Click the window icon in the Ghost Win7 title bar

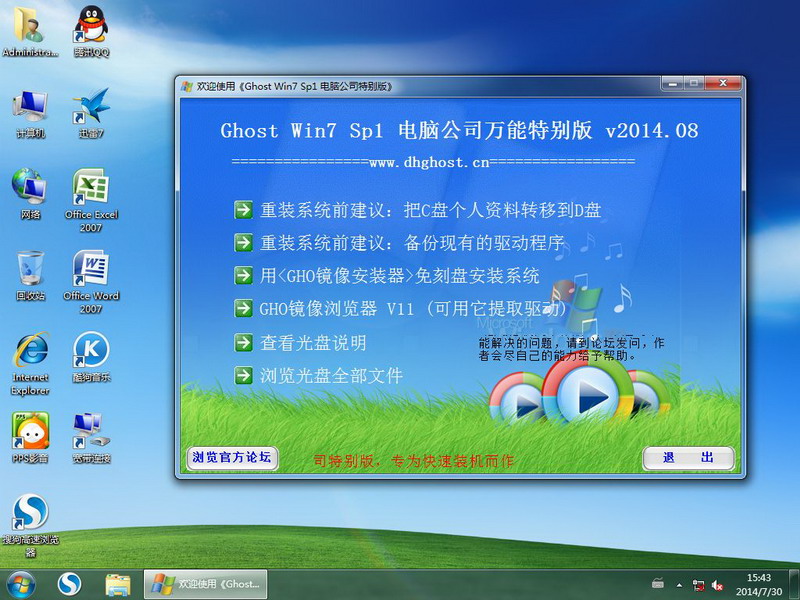[x=187, y=86]
